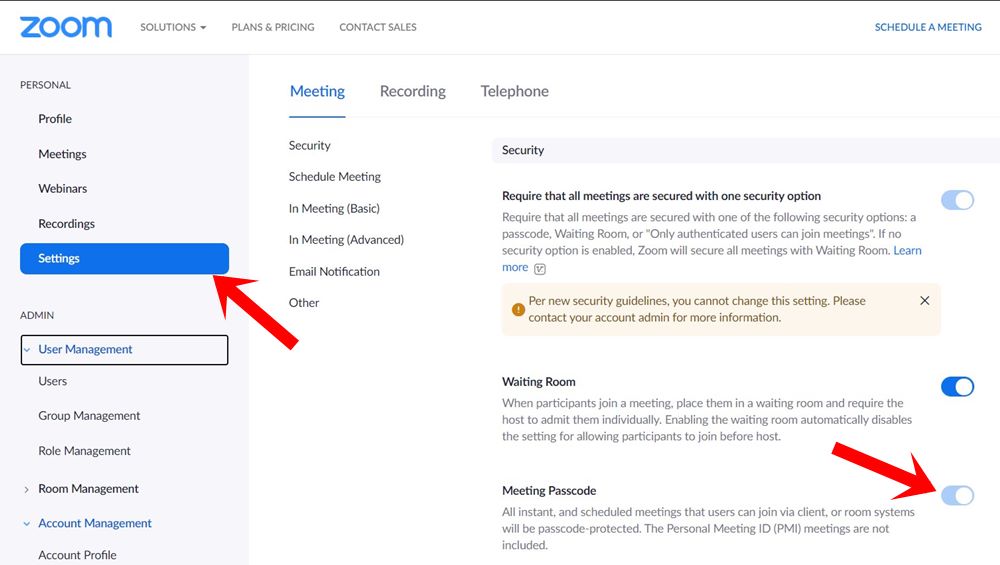Go to Profile in sidebar
1000x565 pixels.
point(55,119)
